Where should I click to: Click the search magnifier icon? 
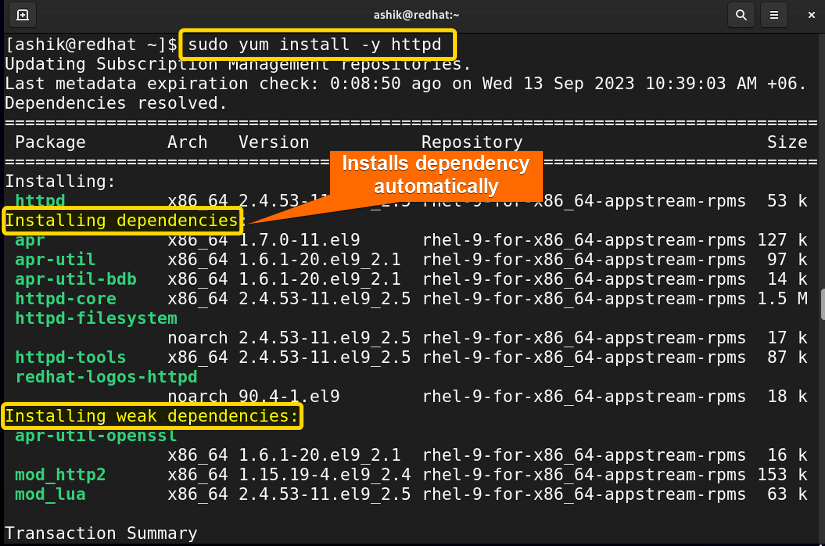(x=741, y=15)
